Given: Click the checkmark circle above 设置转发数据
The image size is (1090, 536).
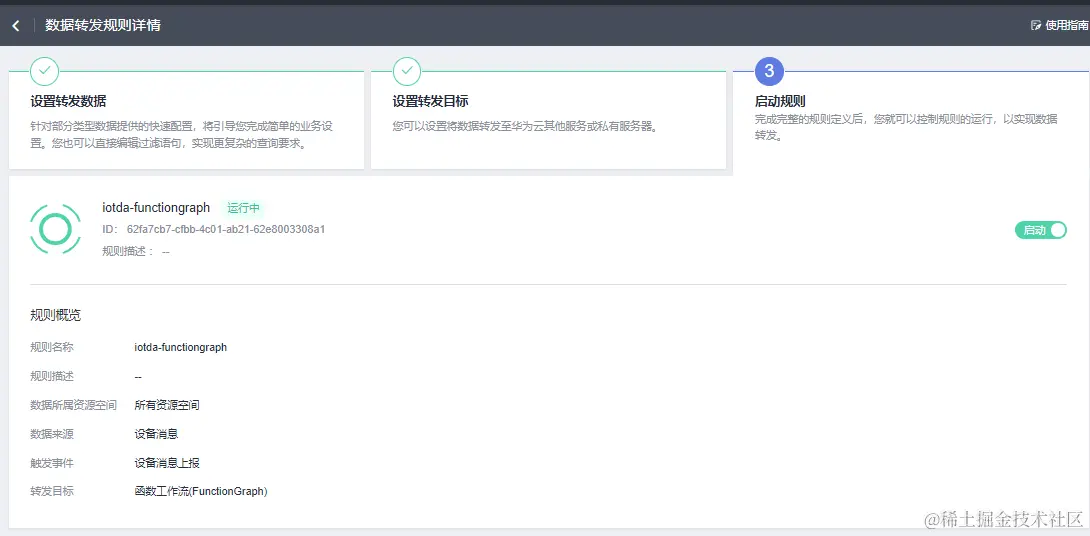Looking at the screenshot, I should click(44, 71).
